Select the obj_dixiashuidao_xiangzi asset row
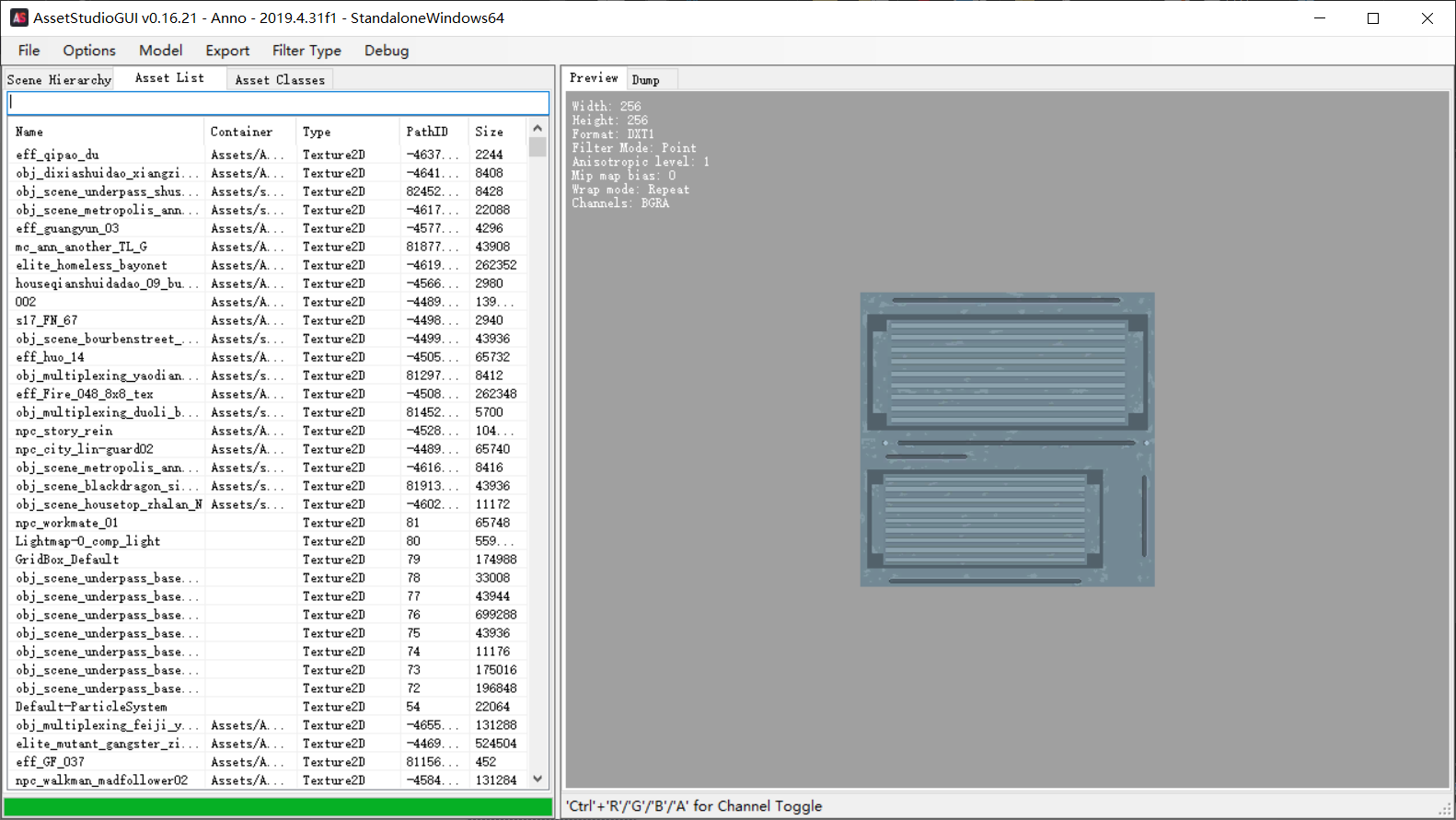Screen dimensions: 1456x820 267,173
